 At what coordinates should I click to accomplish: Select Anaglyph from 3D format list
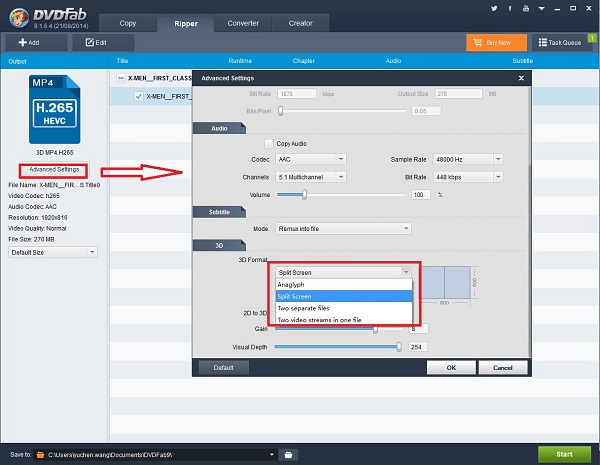(344, 284)
